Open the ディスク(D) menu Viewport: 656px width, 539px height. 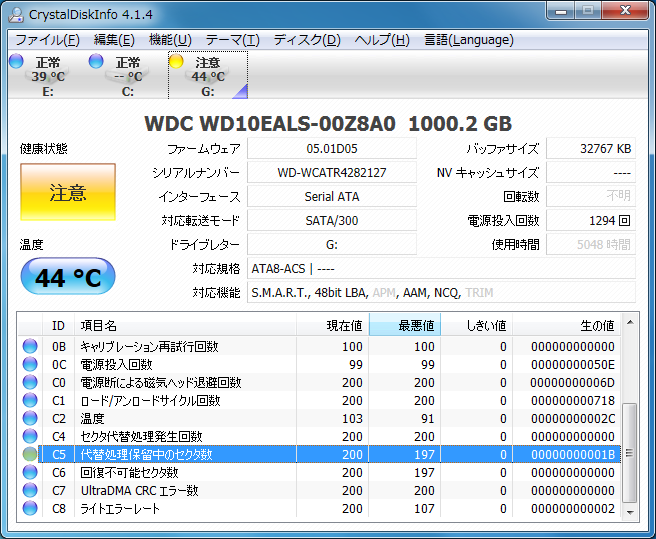pyautogui.click(x=307, y=40)
